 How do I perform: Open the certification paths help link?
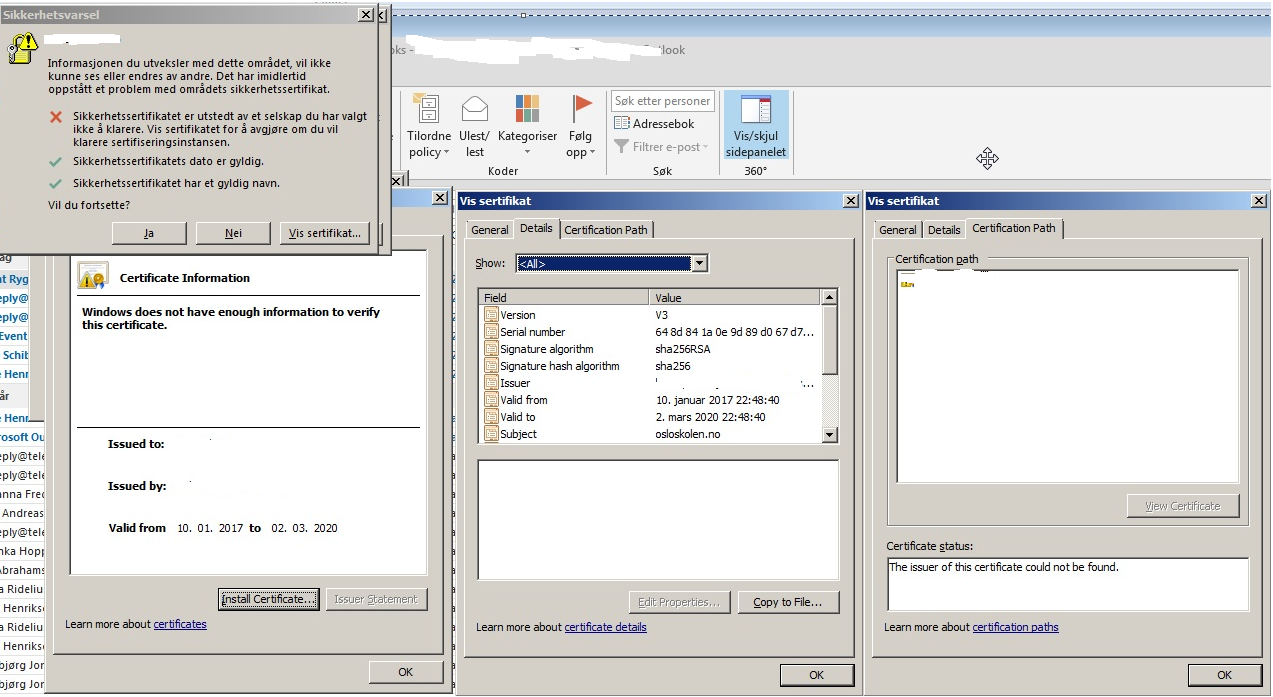coord(1015,627)
